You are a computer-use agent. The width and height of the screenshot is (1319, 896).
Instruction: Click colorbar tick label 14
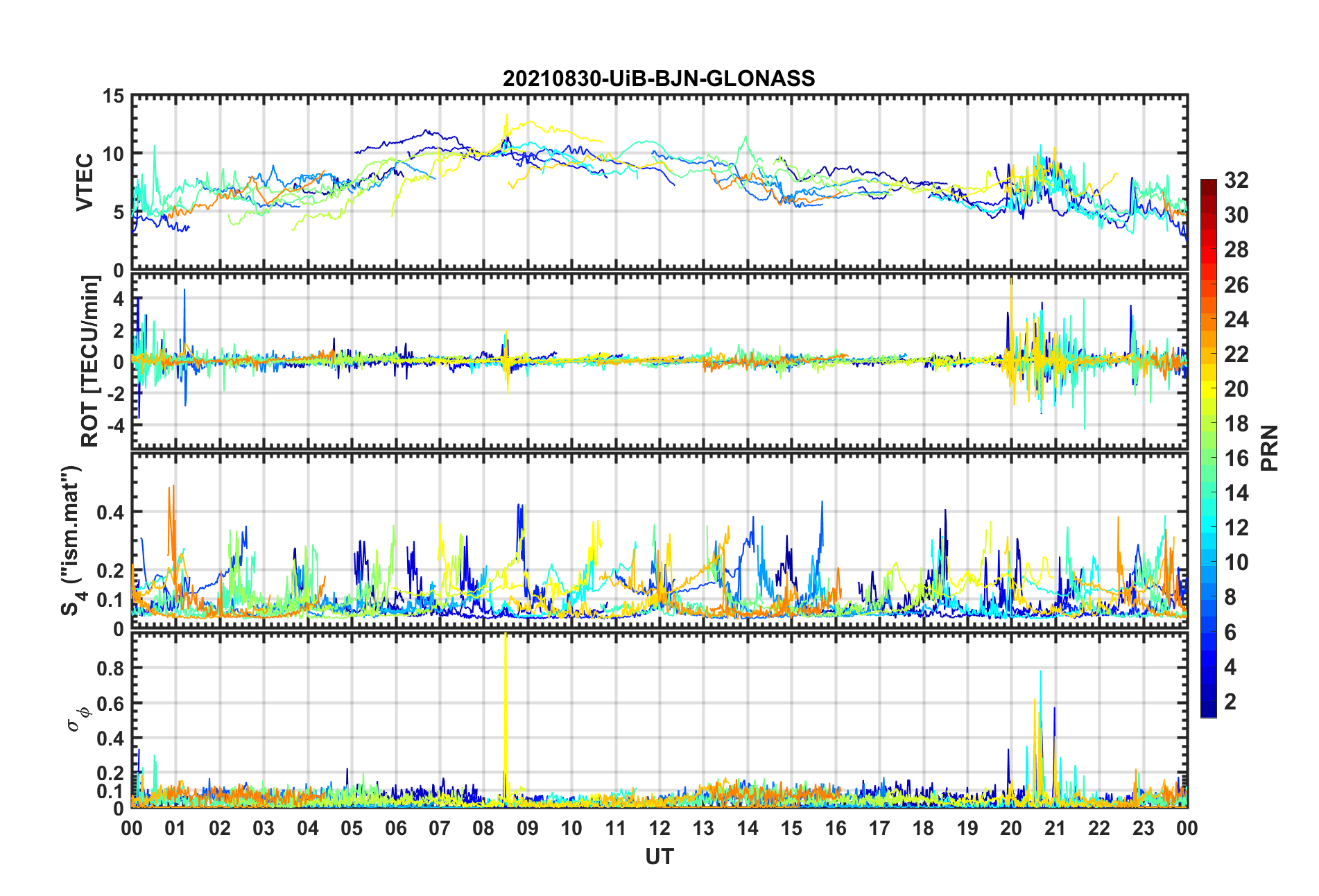[1236, 492]
